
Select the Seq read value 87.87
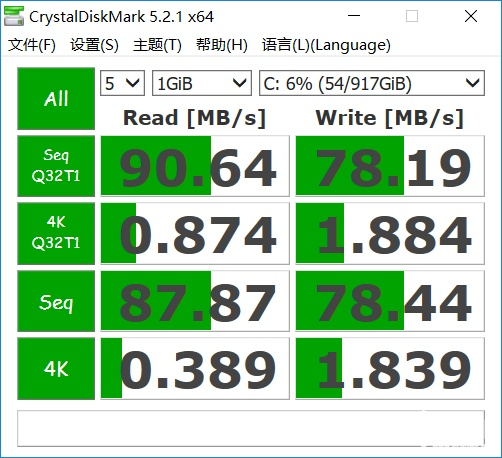click(195, 301)
